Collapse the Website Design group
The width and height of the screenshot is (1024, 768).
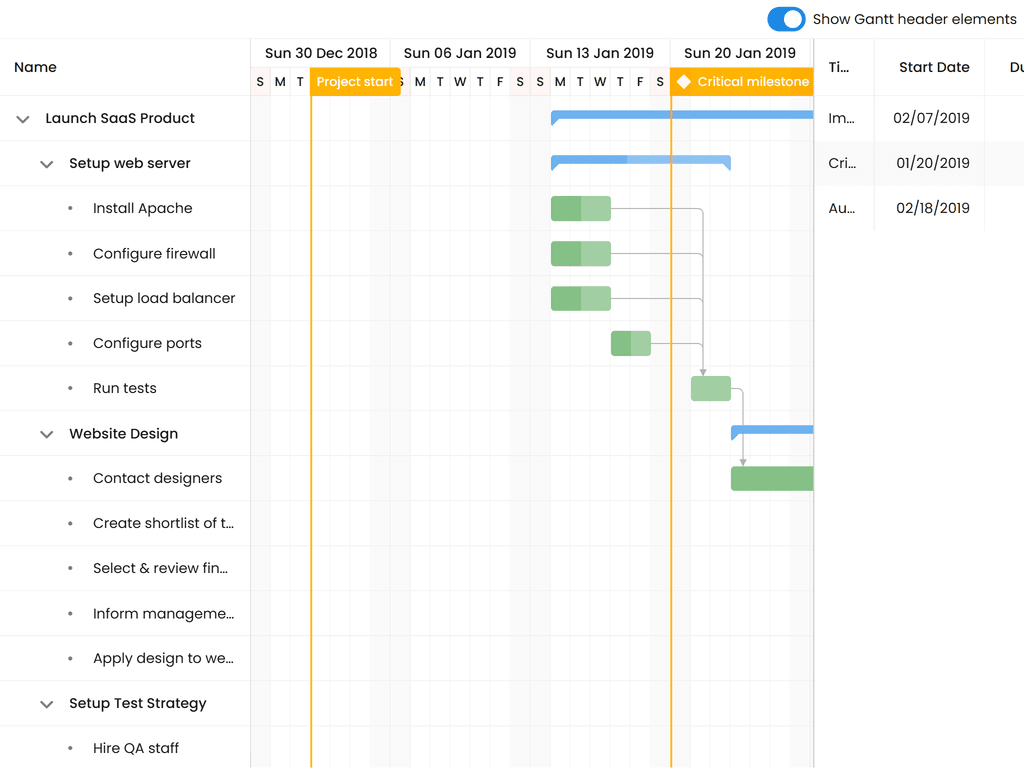46,435
